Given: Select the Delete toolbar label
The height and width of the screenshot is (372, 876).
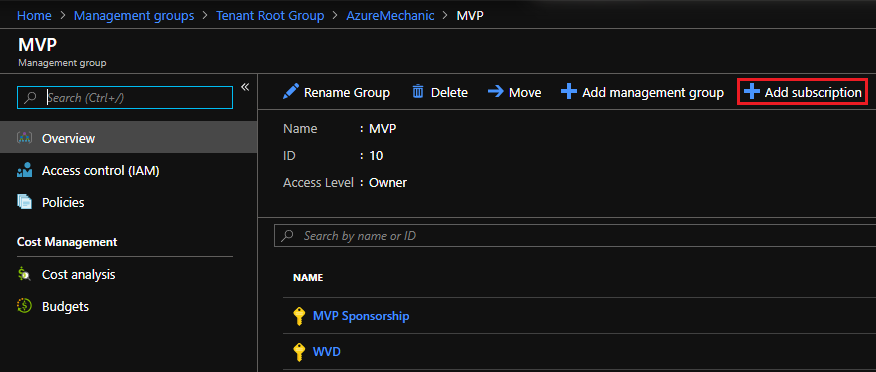Looking at the screenshot, I should coord(449,93).
